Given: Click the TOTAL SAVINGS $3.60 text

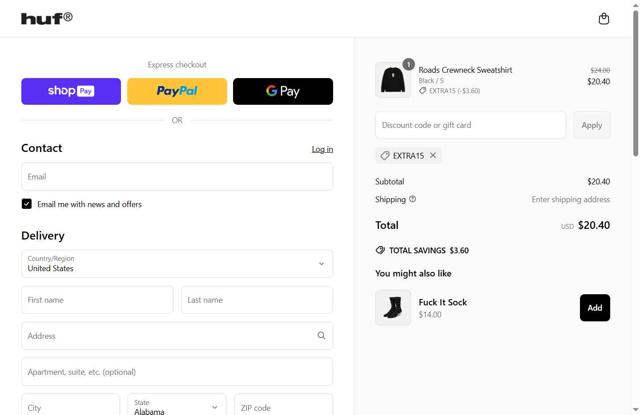Looking at the screenshot, I should (429, 251).
